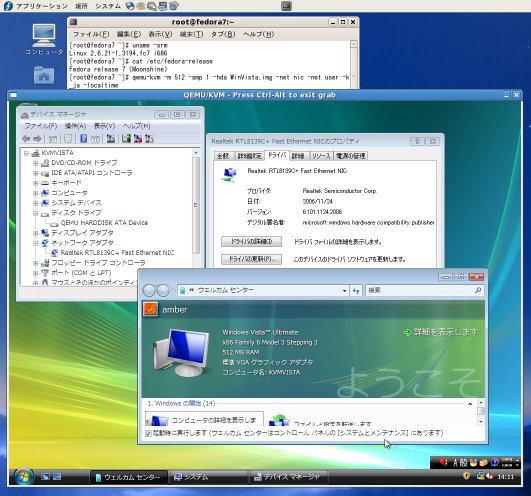This screenshot has width=531, height=496.
Task: Toggle CAPS indicator on language bar
Action: (x=507, y=460)
